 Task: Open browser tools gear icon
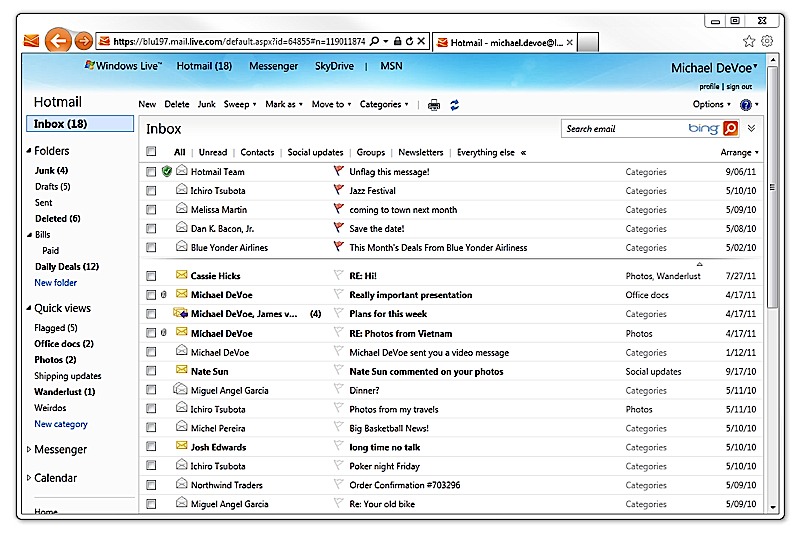pyautogui.click(x=767, y=41)
